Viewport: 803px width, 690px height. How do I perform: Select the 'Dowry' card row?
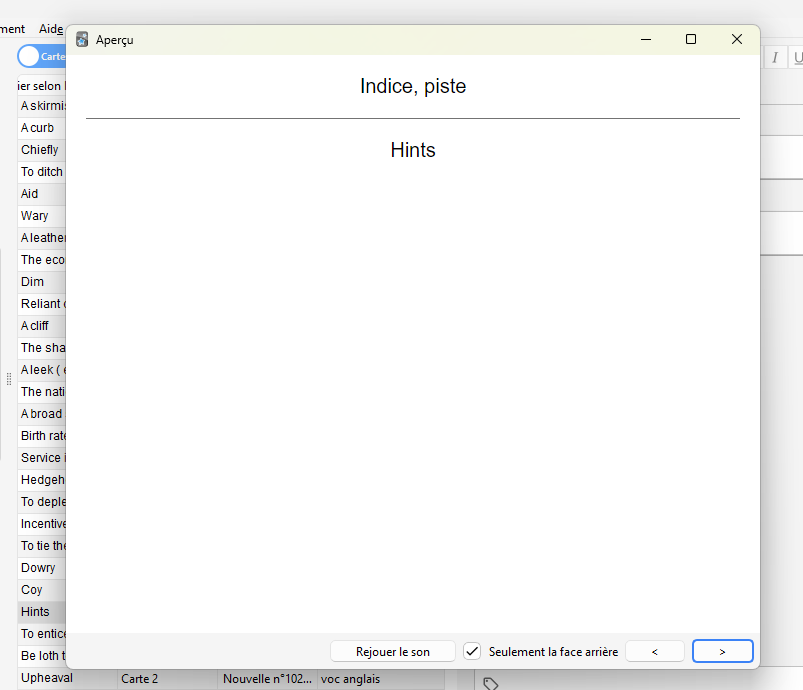coord(39,568)
